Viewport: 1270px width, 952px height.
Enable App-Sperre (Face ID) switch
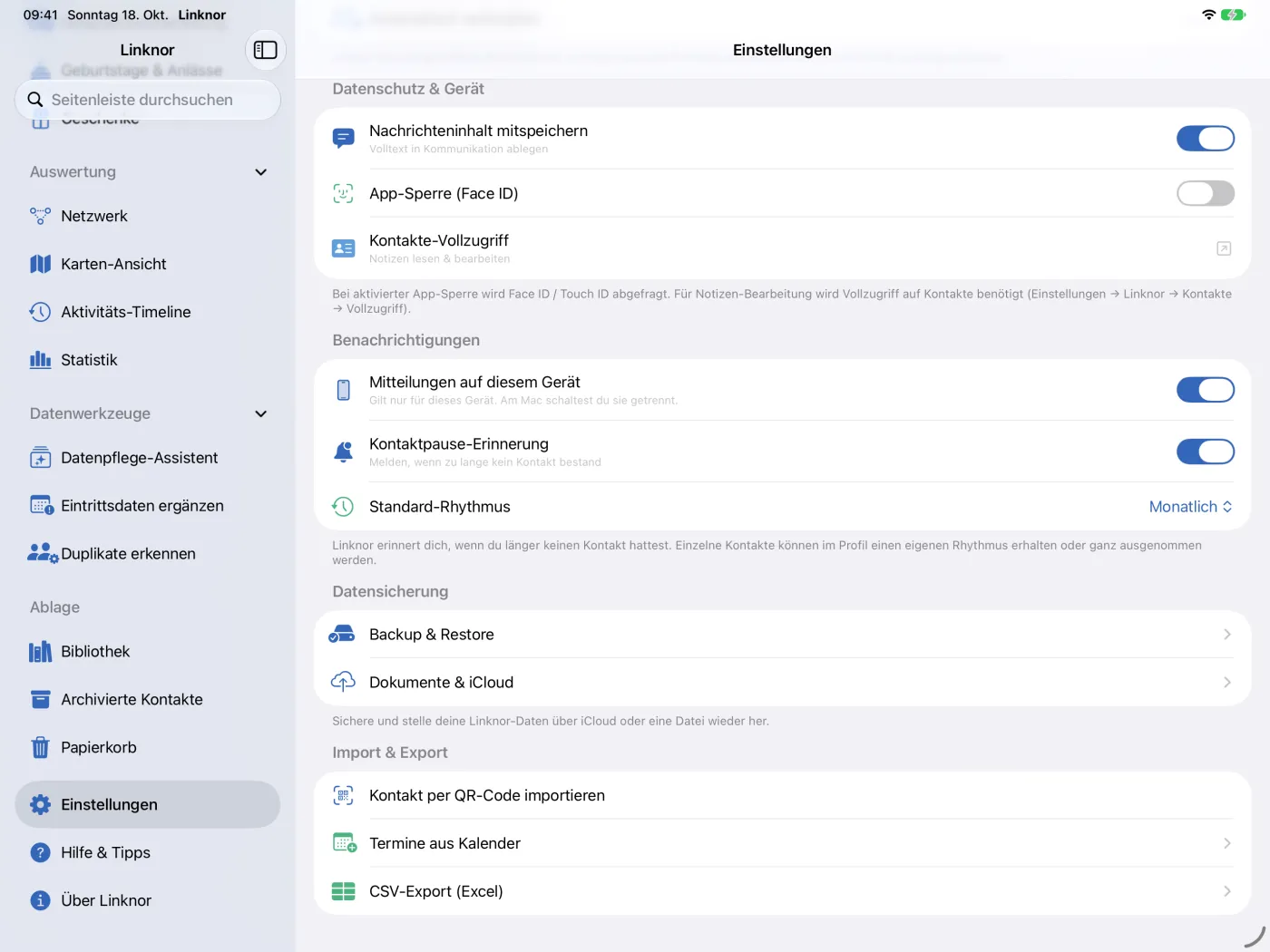[x=1206, y=193]
